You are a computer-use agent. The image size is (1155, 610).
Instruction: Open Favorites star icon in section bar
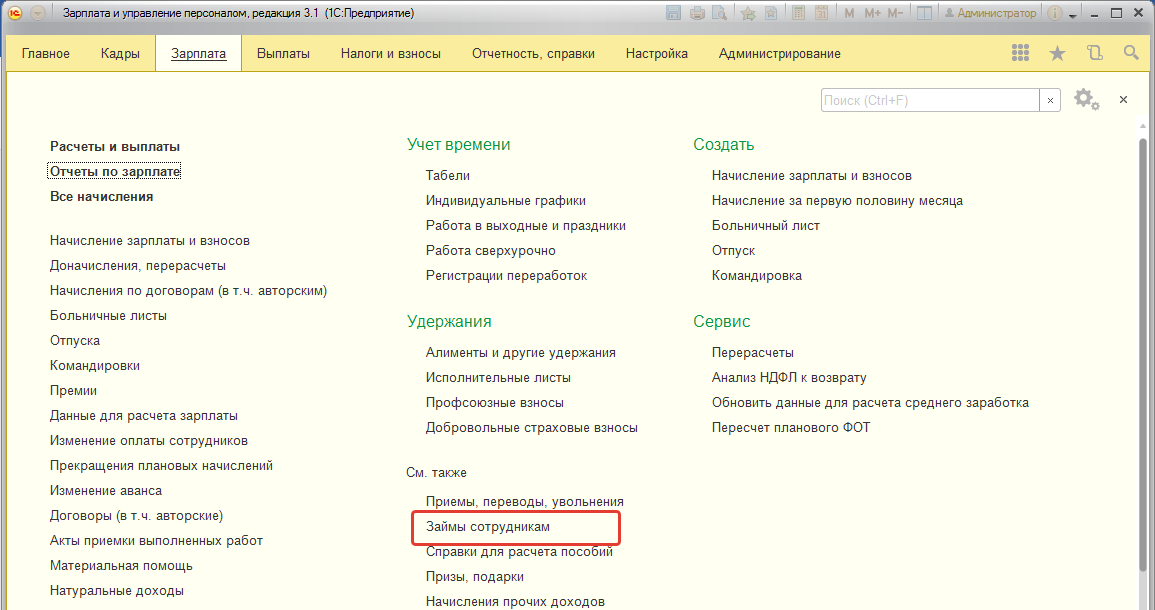click(x=1057, y=53)
